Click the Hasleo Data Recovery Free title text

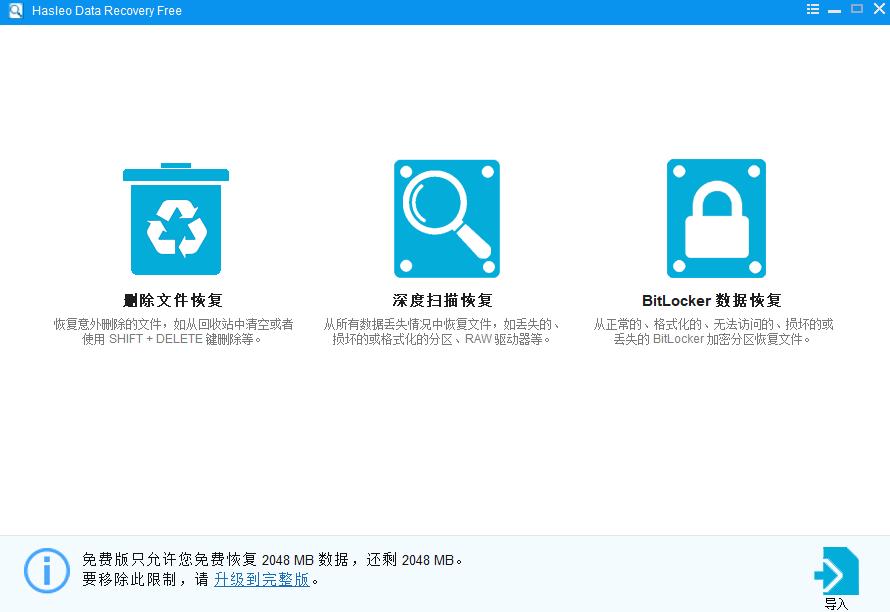click(x=107, y=11)
